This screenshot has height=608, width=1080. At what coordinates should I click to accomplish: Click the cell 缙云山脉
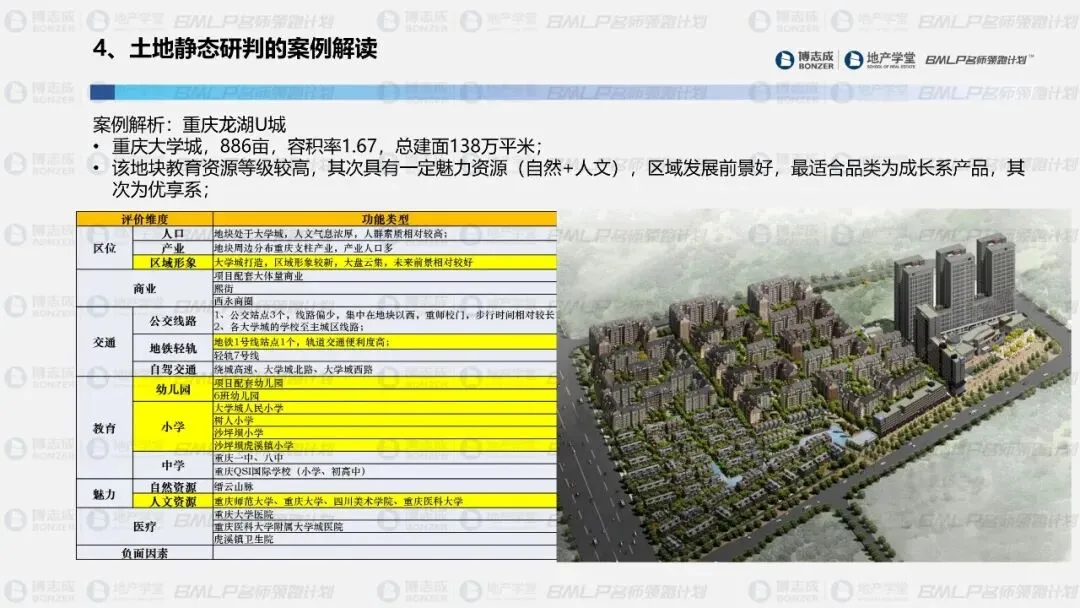click(385, 487)
